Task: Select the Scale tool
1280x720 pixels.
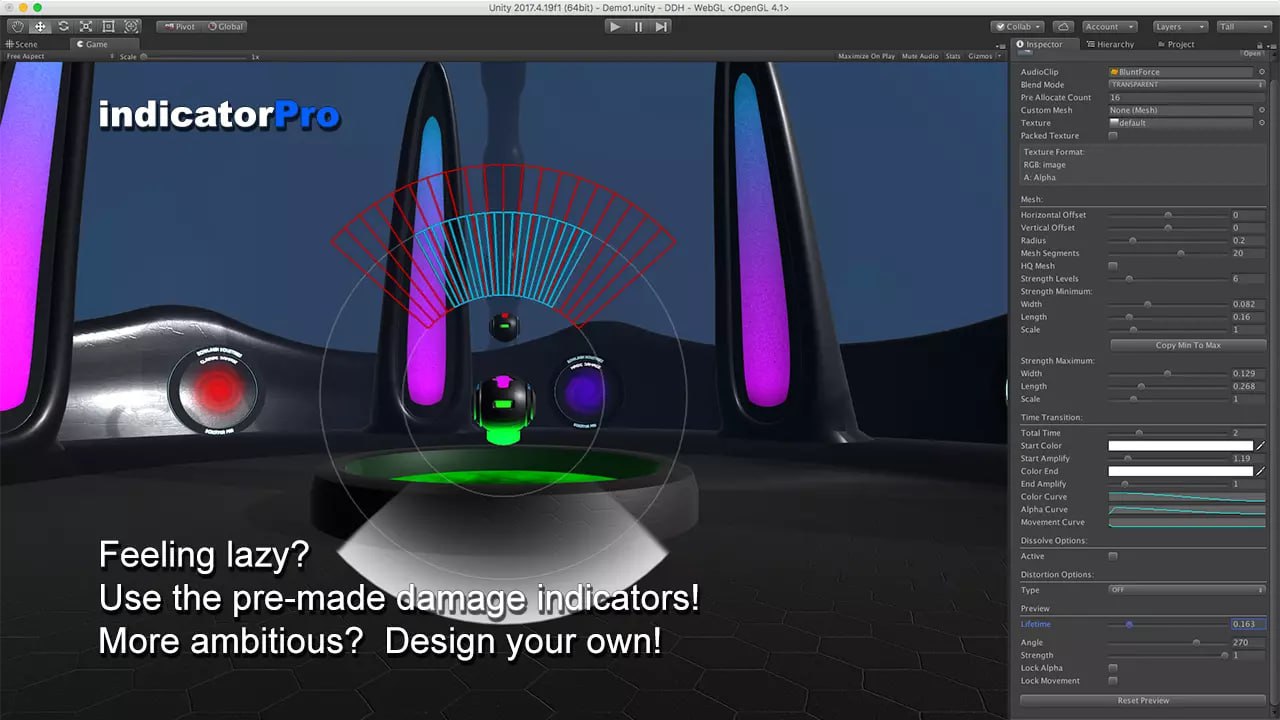Action: pos(86,27)
